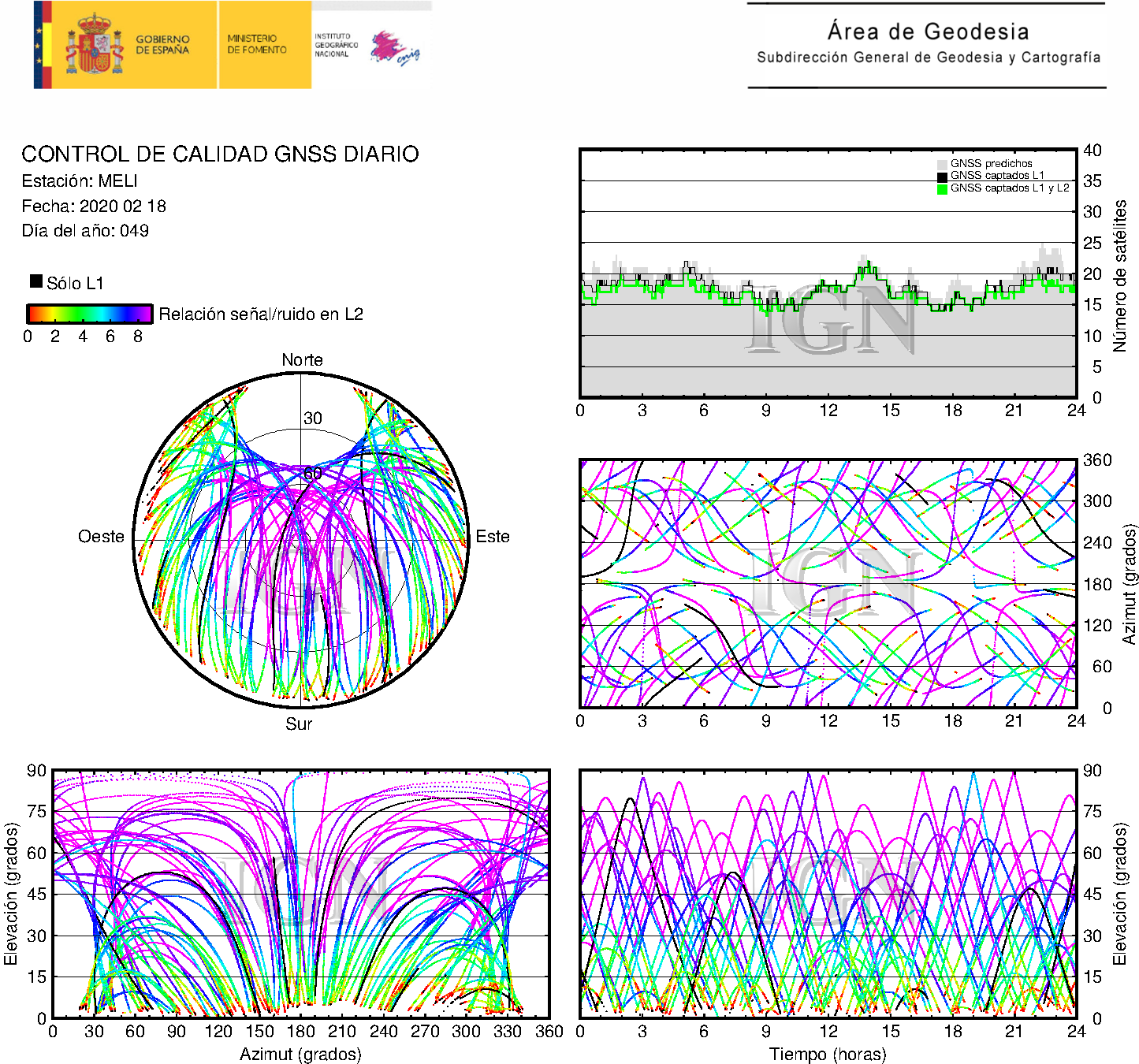Click the '40' tick on satellites axis
This screenshot has width=1139, height=1064.
tap(1092, 151)
